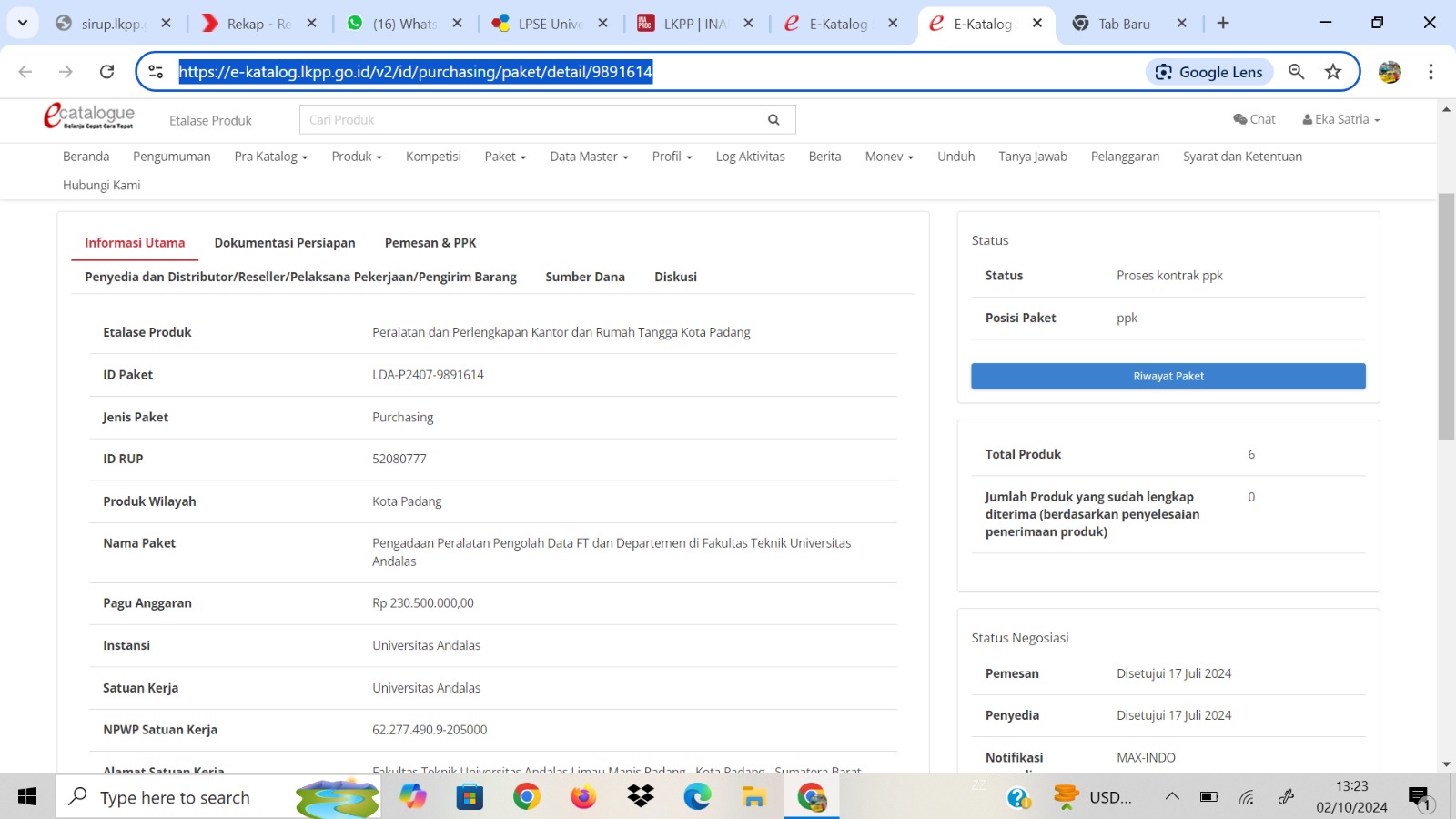Click the Riwayat Paket button
This screenshot has width=1456, height=819.
click(1168, 376)
